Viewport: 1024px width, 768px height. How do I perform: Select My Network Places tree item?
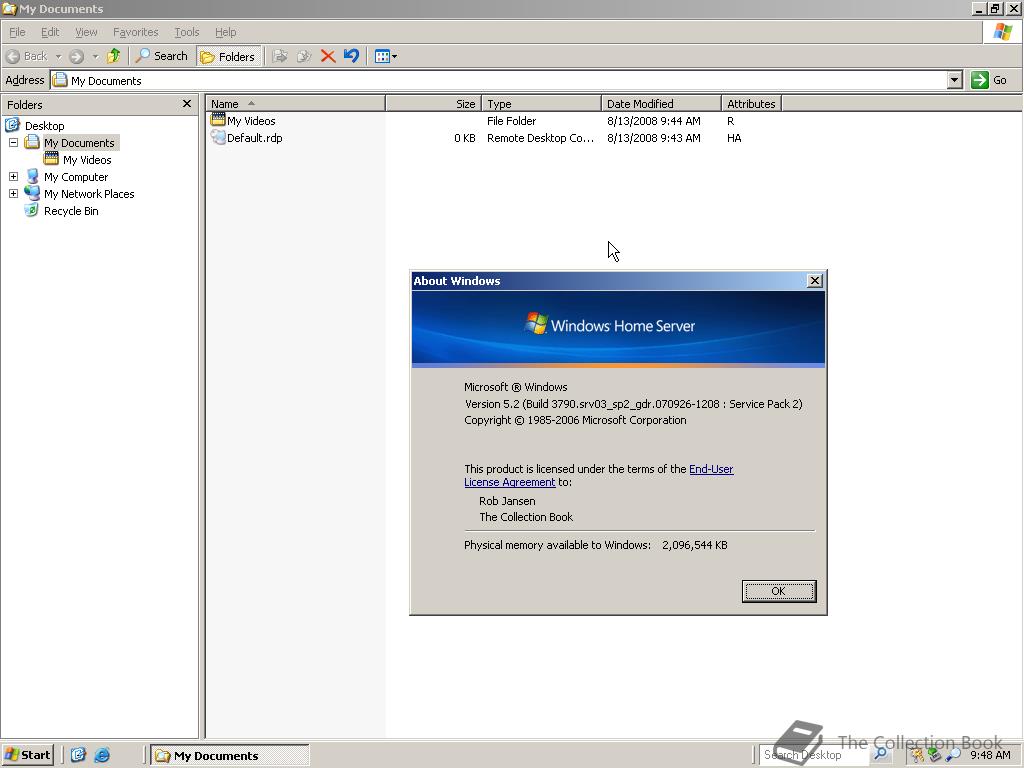89,194
